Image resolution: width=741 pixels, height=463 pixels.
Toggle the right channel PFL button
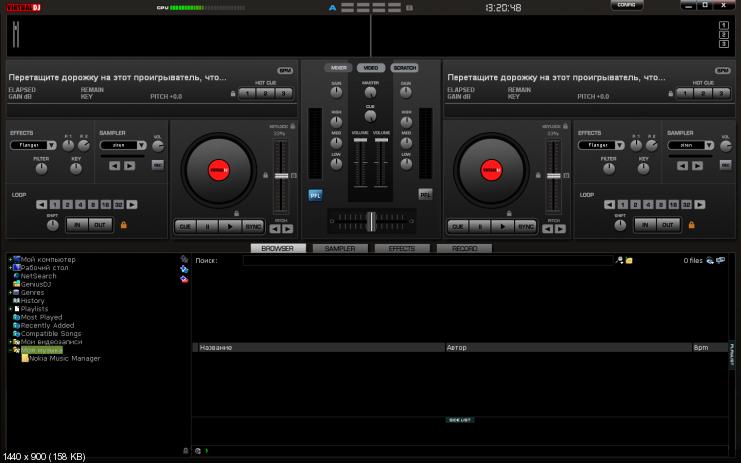coord(425,195)
